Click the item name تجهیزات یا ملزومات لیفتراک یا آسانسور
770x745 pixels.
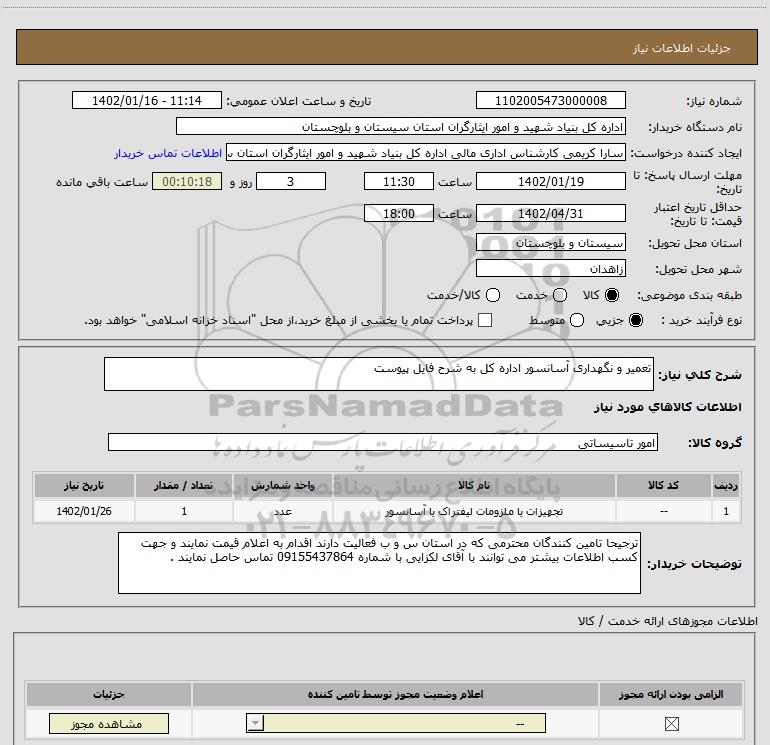click(x=474, y=511)
